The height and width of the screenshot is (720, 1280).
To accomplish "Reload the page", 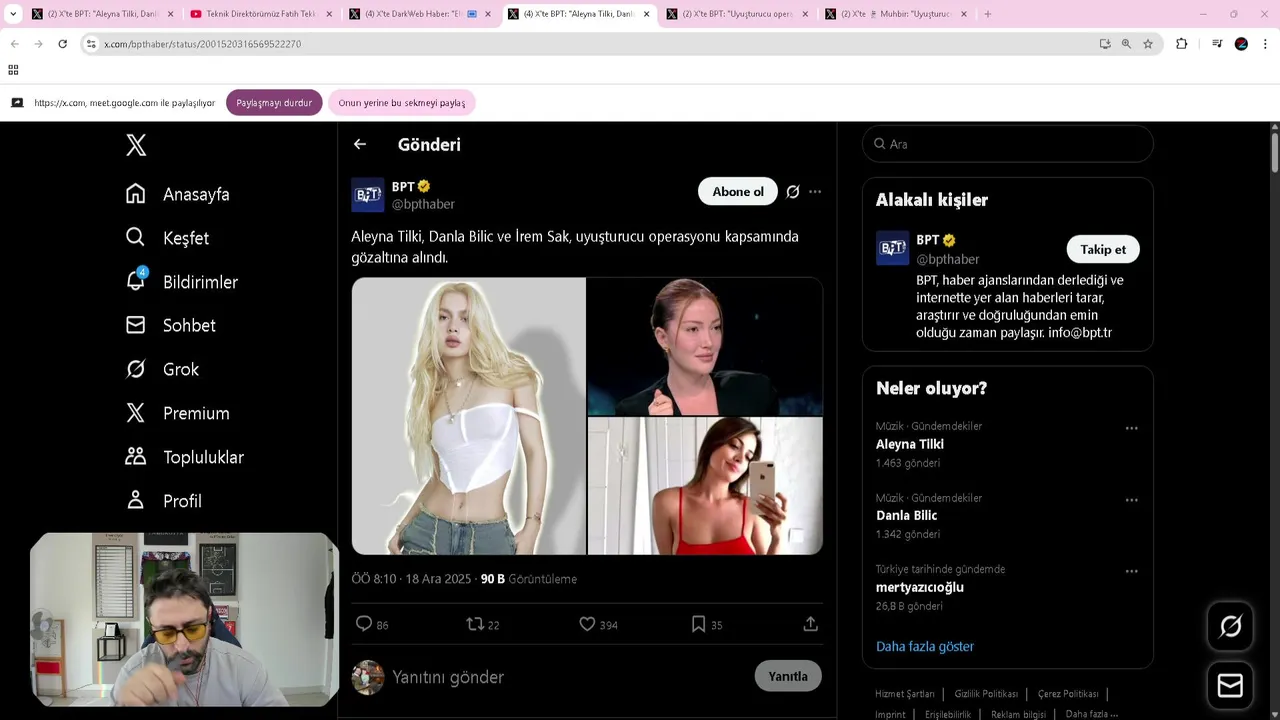I will (62, 44).
